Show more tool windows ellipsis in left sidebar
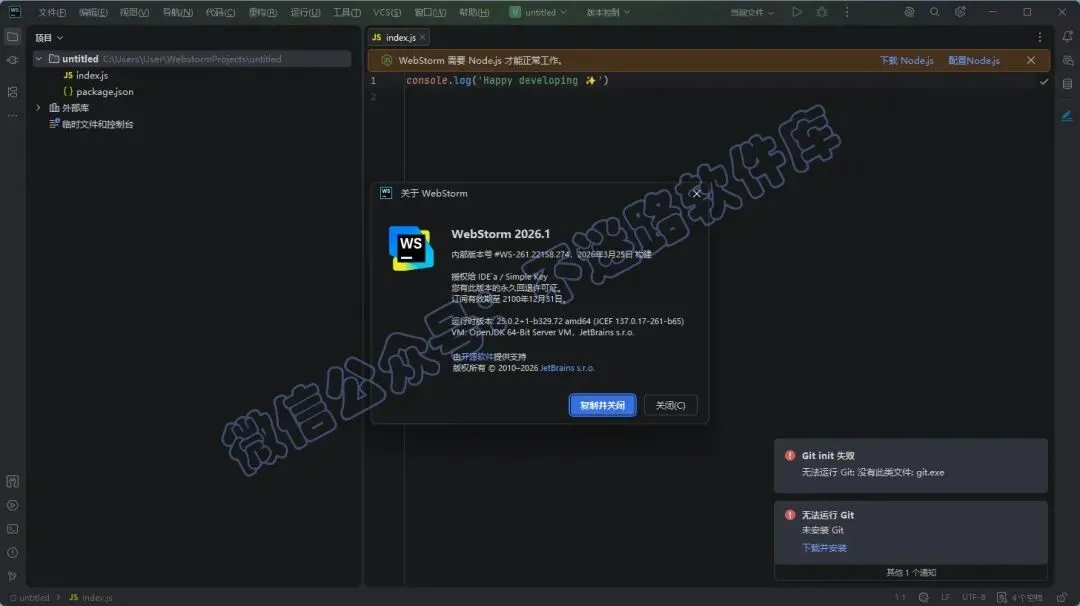This screenshot has width=1080, height=606. pos(12,116)
